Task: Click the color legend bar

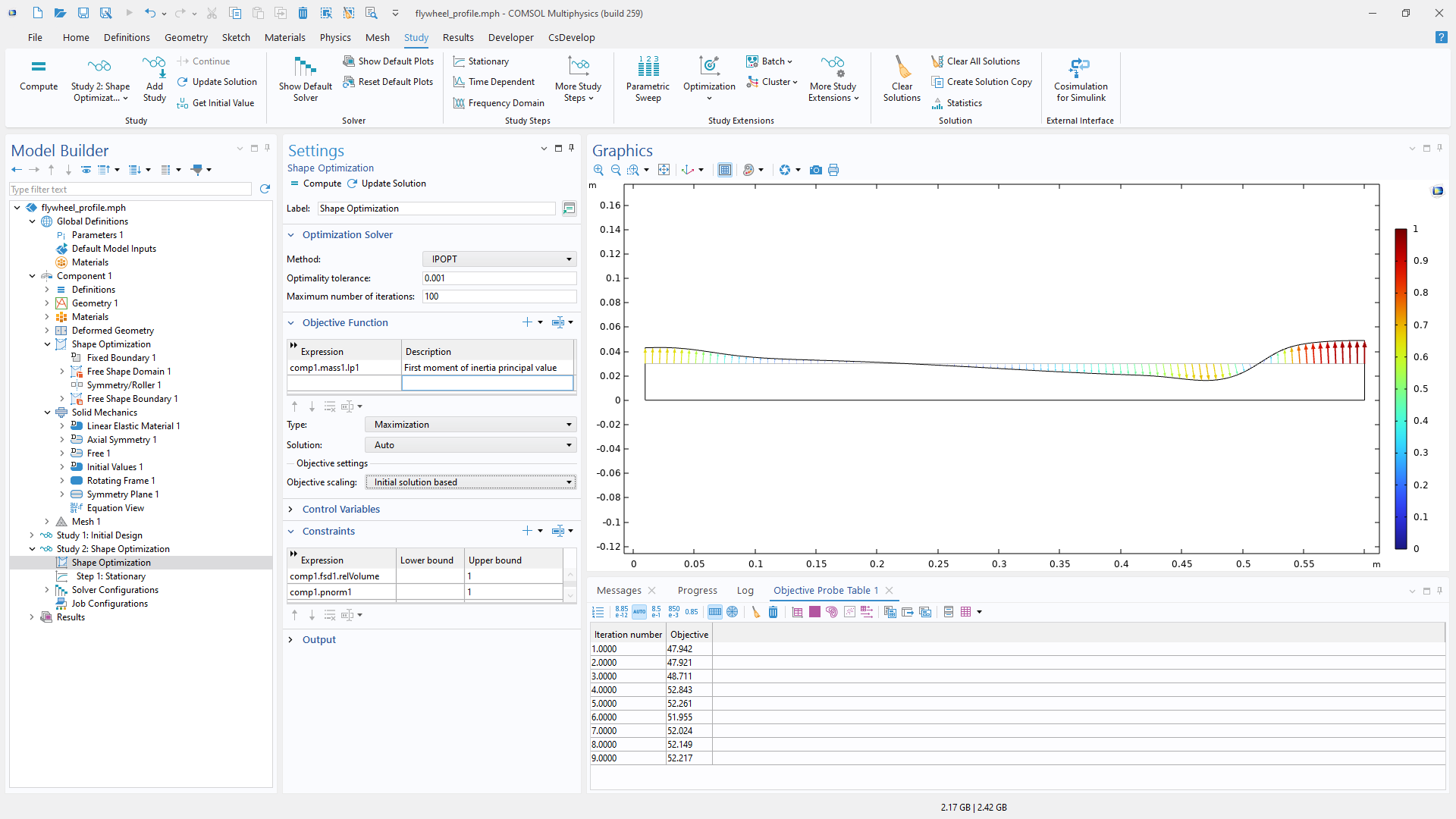Action: (1400, 388)
